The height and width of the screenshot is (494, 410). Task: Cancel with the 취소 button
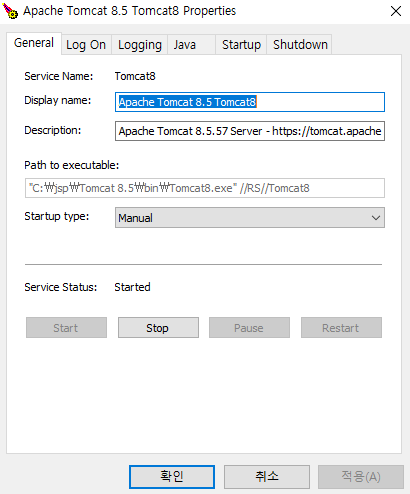267,477
